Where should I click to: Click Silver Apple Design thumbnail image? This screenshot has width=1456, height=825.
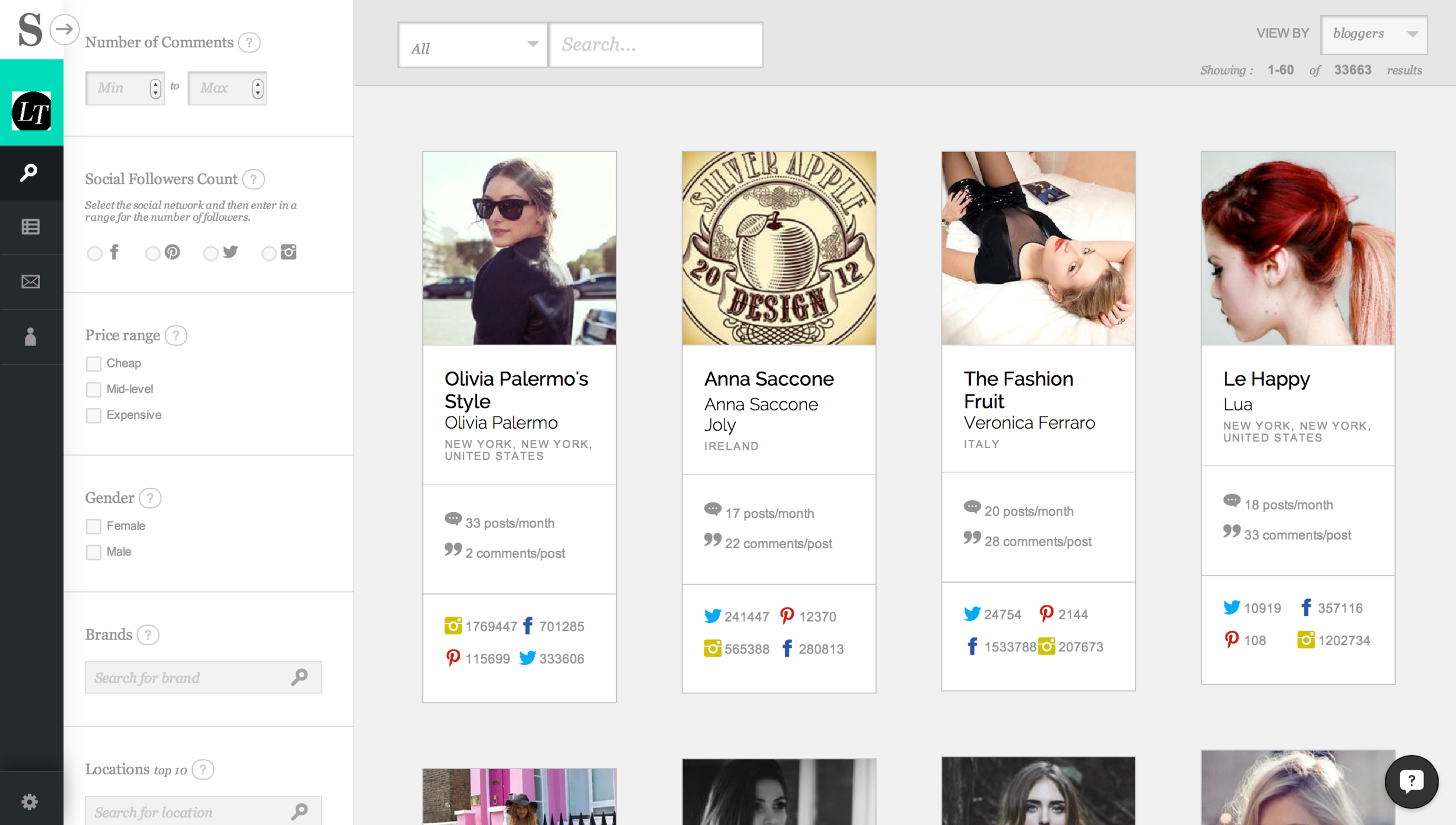click(x=779, y=248)
